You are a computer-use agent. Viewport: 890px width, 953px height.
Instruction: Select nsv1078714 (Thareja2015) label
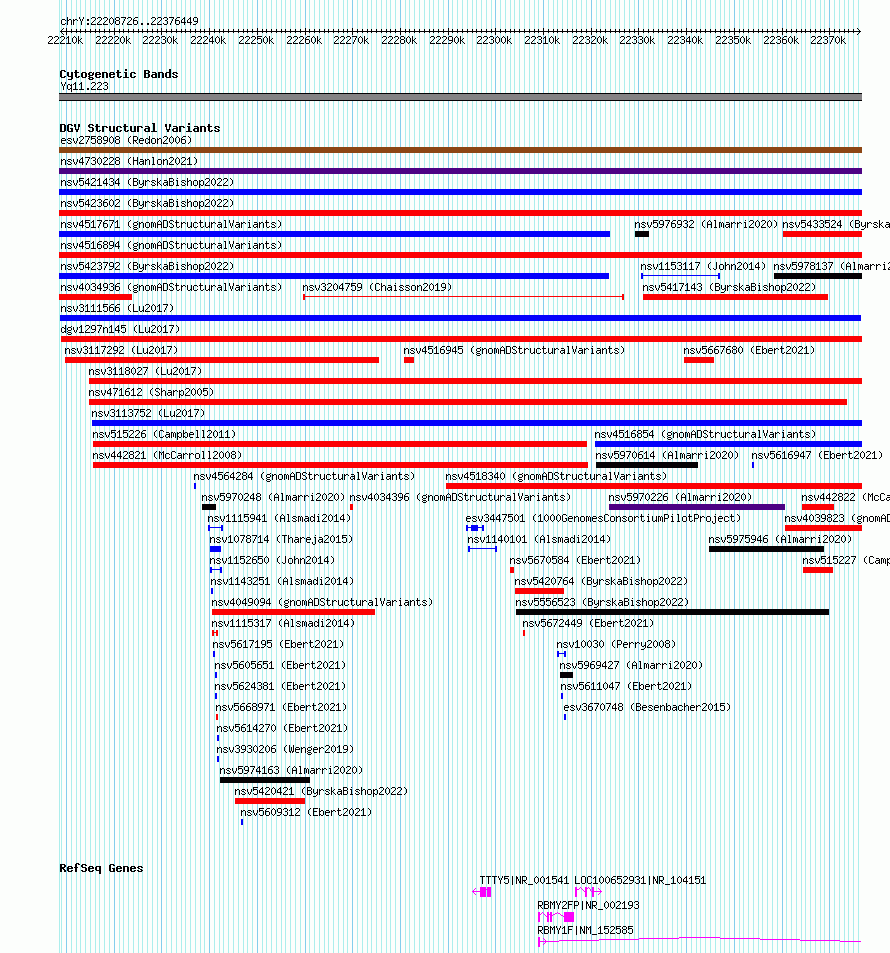coord(281,538)
